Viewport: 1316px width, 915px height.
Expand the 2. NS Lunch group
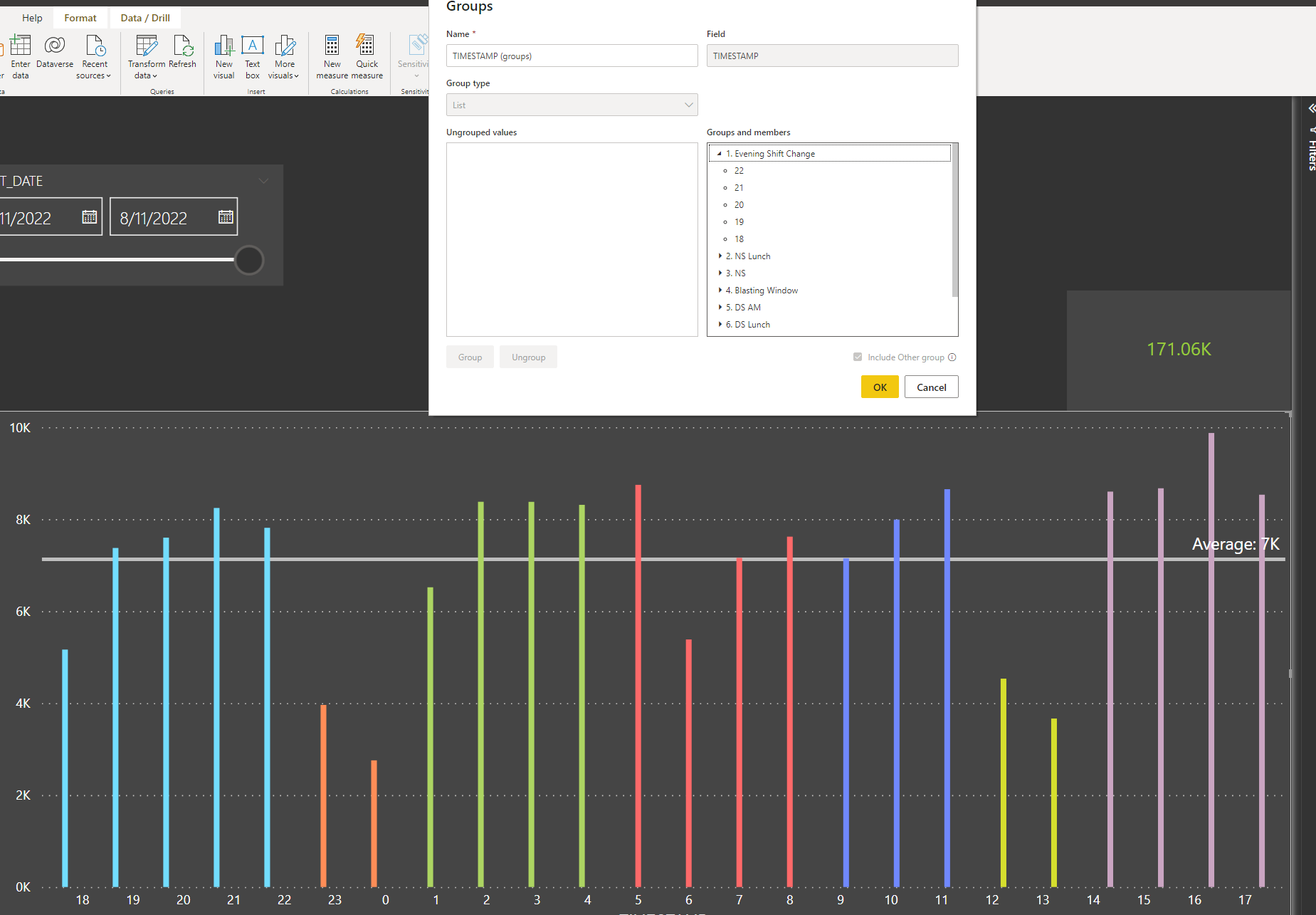coord(720,256)
